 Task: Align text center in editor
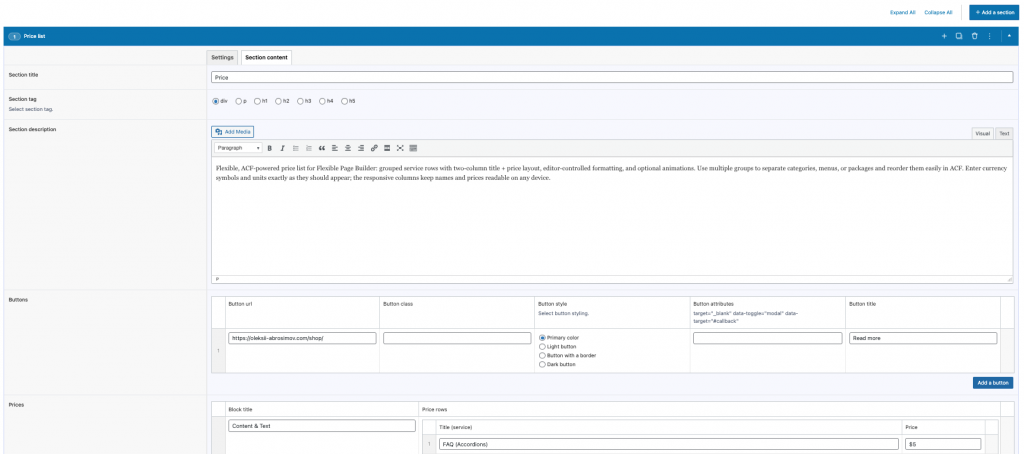pos(348,148)
